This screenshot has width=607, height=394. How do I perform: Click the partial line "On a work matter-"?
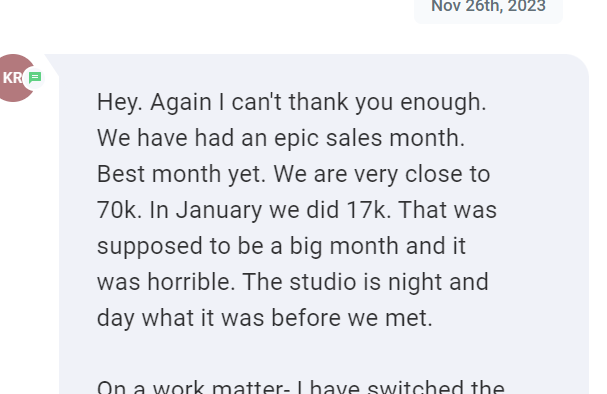(x=193, y=387)
